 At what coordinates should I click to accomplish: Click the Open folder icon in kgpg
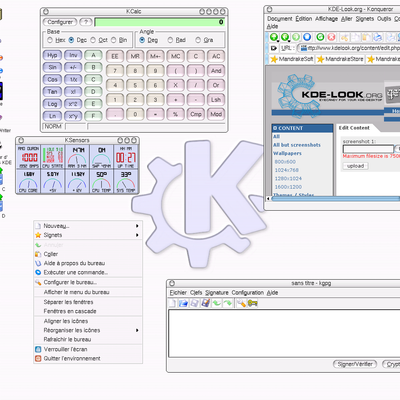[x=183, y=303]
